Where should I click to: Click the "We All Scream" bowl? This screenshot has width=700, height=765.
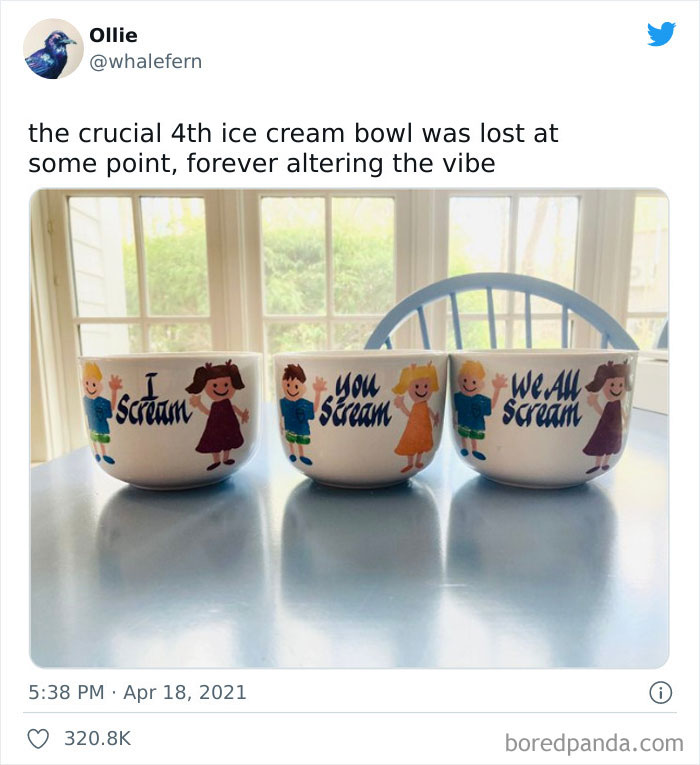tap(542, 420)
